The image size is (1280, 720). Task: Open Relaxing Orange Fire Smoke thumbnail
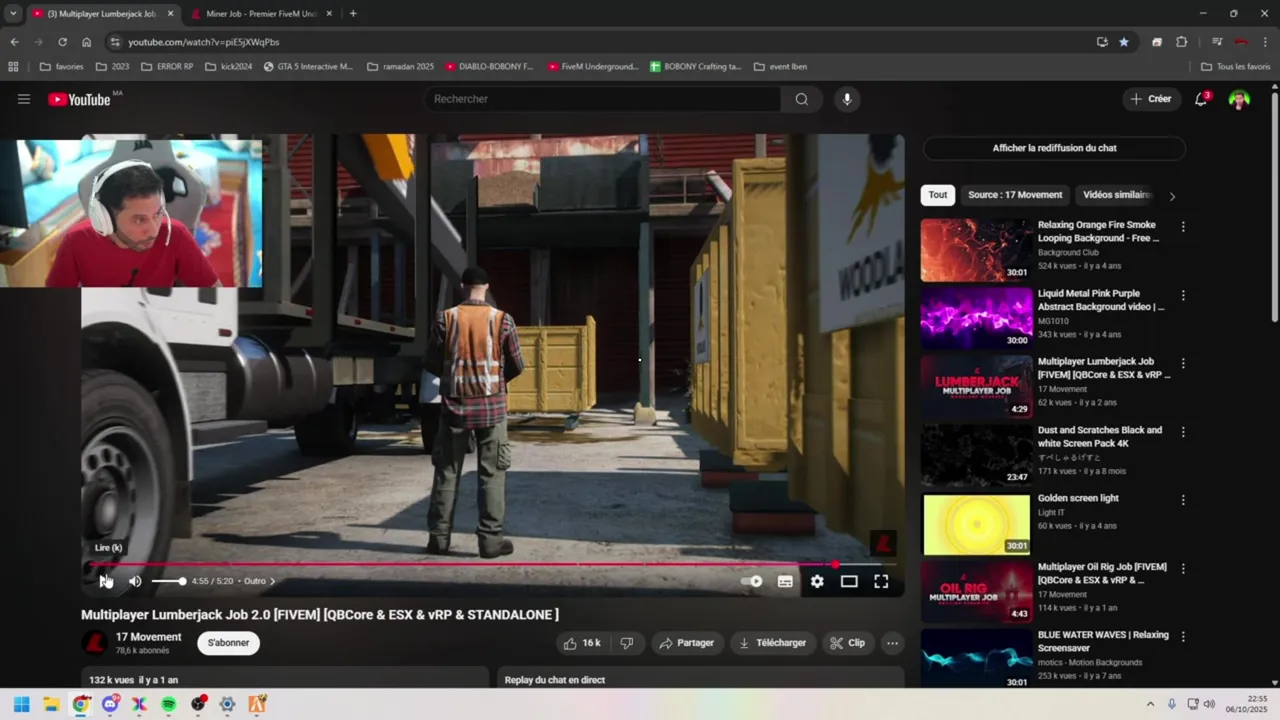[976, 250]
